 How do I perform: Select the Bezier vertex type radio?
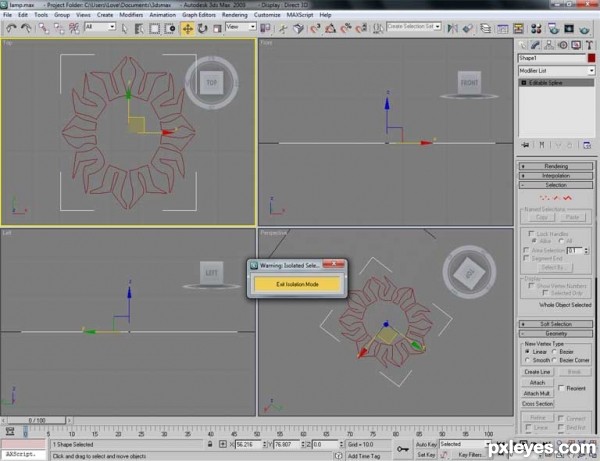[554, 351]
